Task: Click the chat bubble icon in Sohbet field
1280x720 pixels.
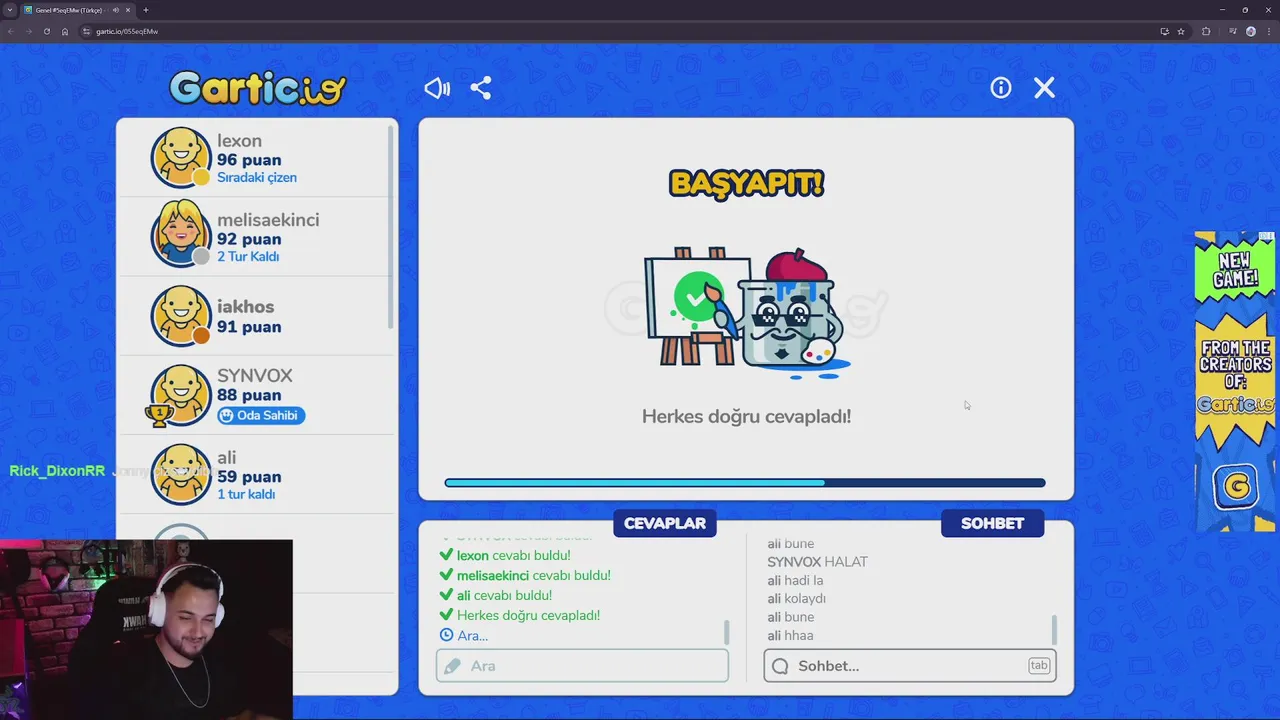Action: 780,666
